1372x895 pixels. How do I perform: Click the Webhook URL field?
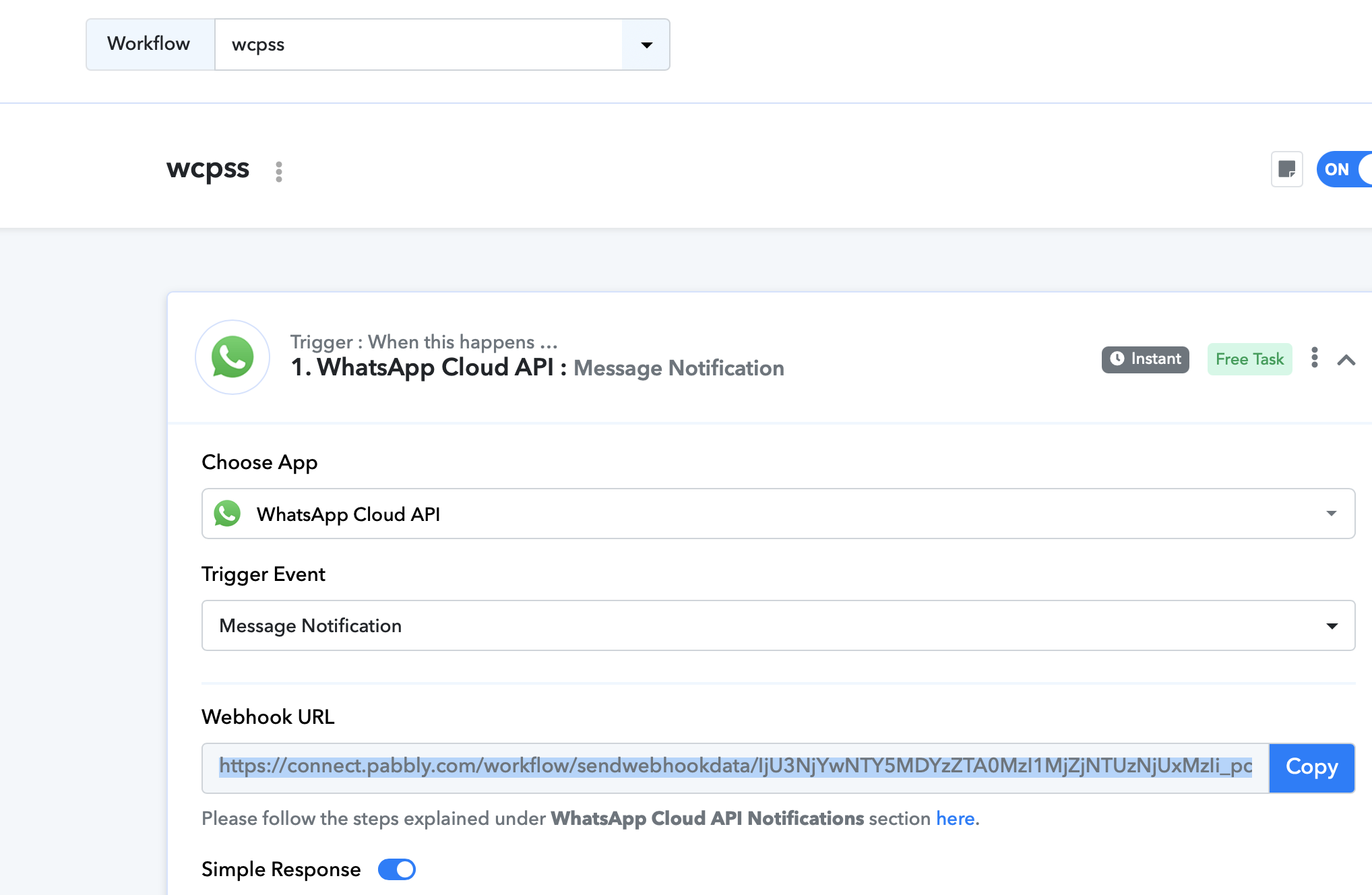click(735, 768)
